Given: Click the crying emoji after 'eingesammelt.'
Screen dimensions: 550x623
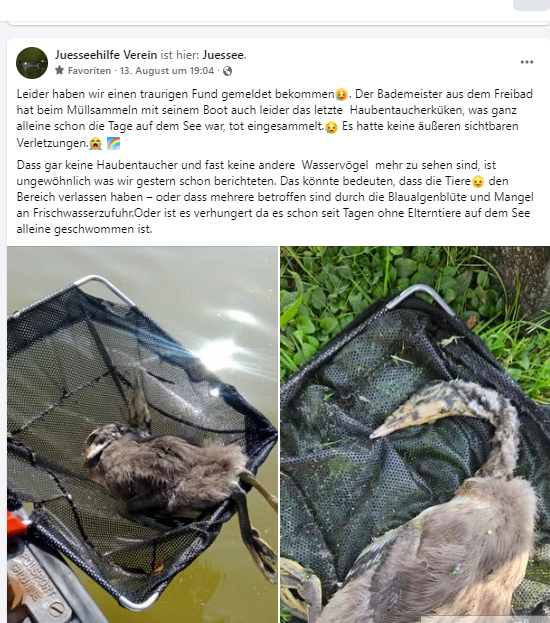Looking at the screenshot, I should pos(331,127).
